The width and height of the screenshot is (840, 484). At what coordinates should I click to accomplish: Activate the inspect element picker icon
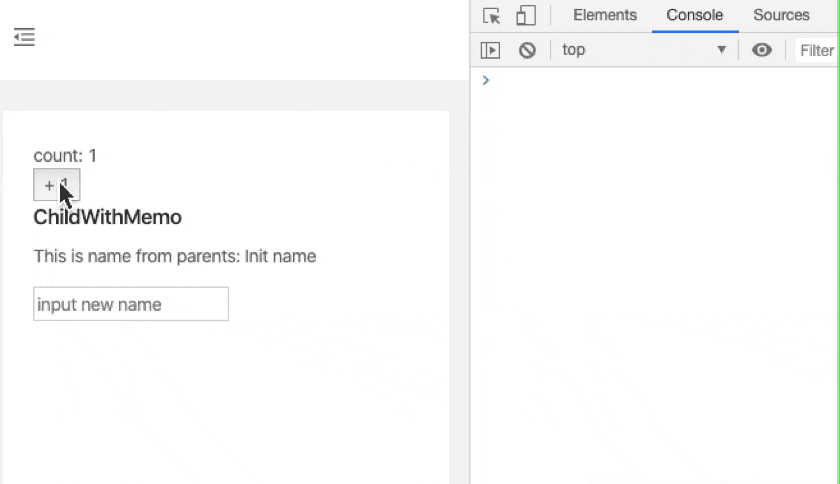click(x=491, y=16)
